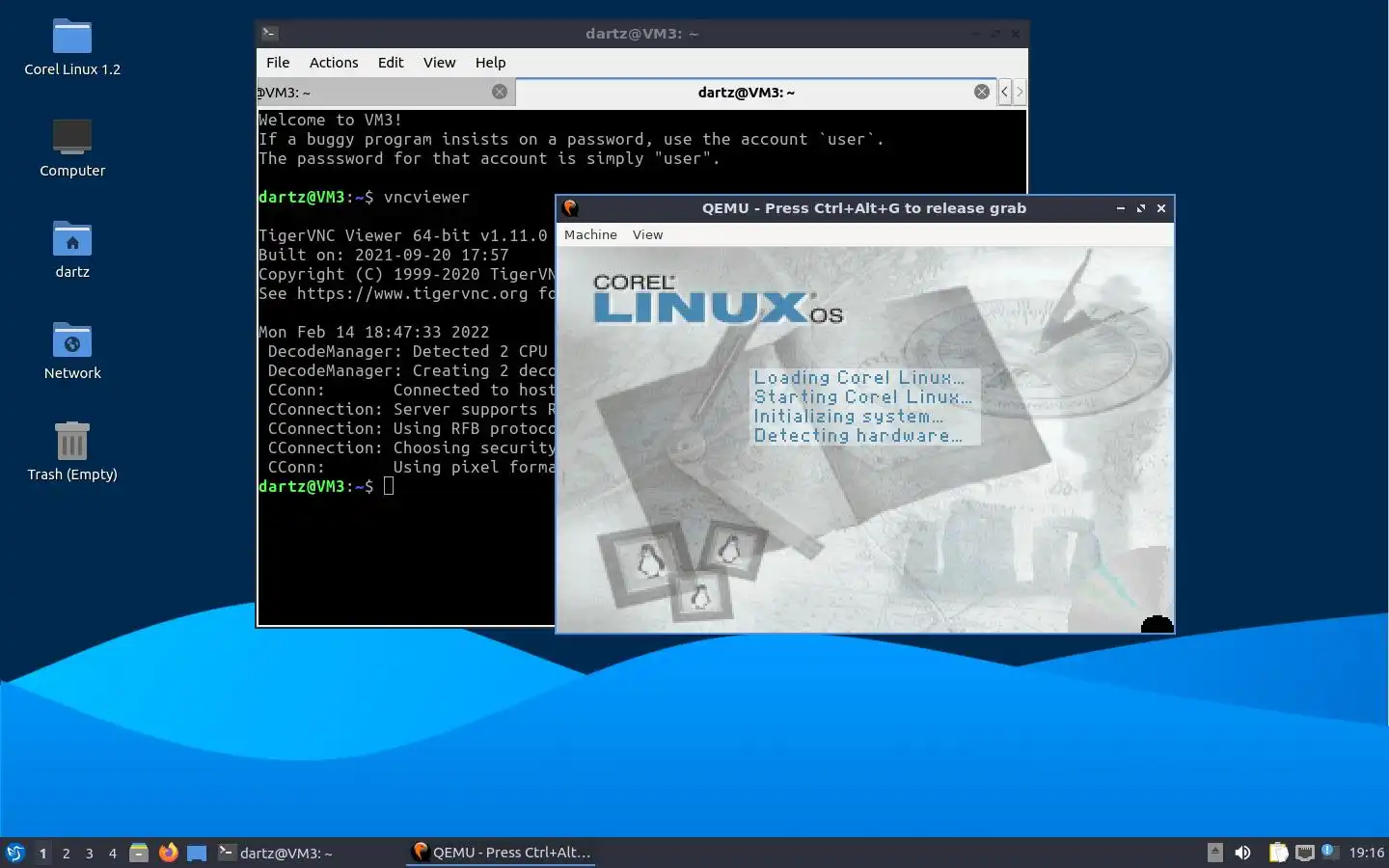Screen dimensions: 1389x868
Task: Click 'Loading Corel Linux...' boot message
Action: coord(858,377)
